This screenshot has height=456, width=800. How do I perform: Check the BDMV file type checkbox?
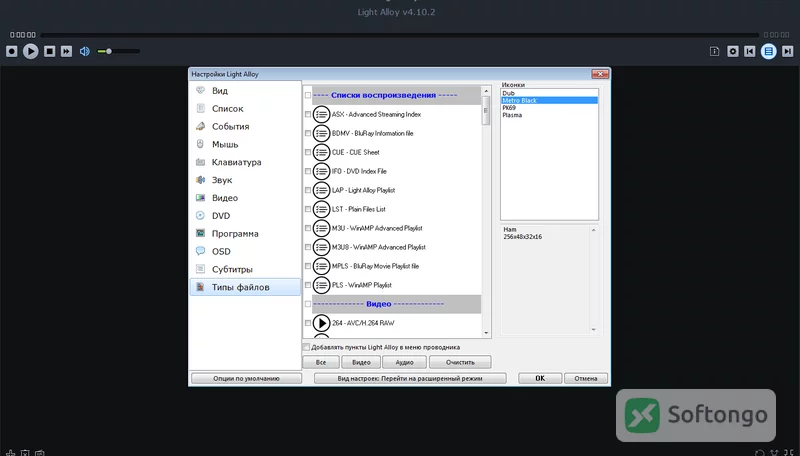point(308,133)
